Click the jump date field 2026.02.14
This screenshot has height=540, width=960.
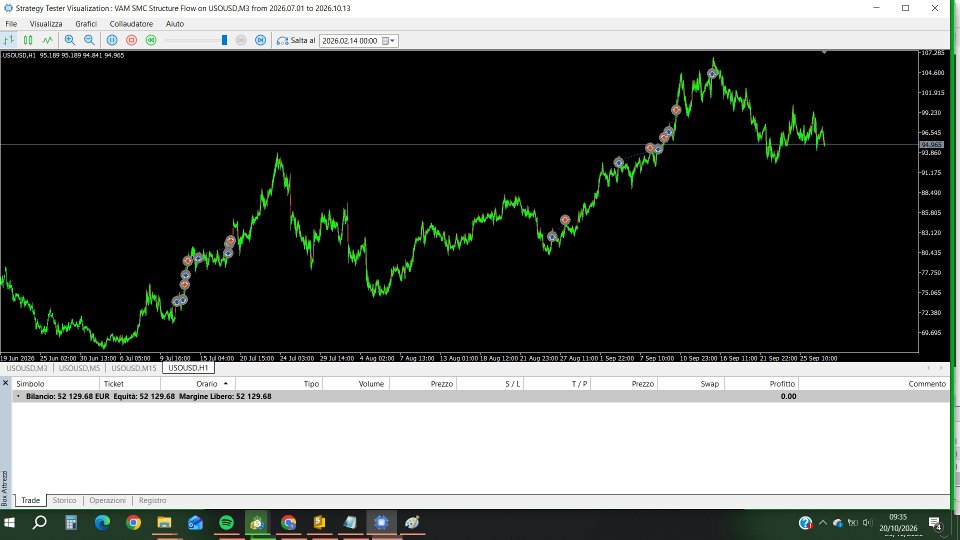350,41
